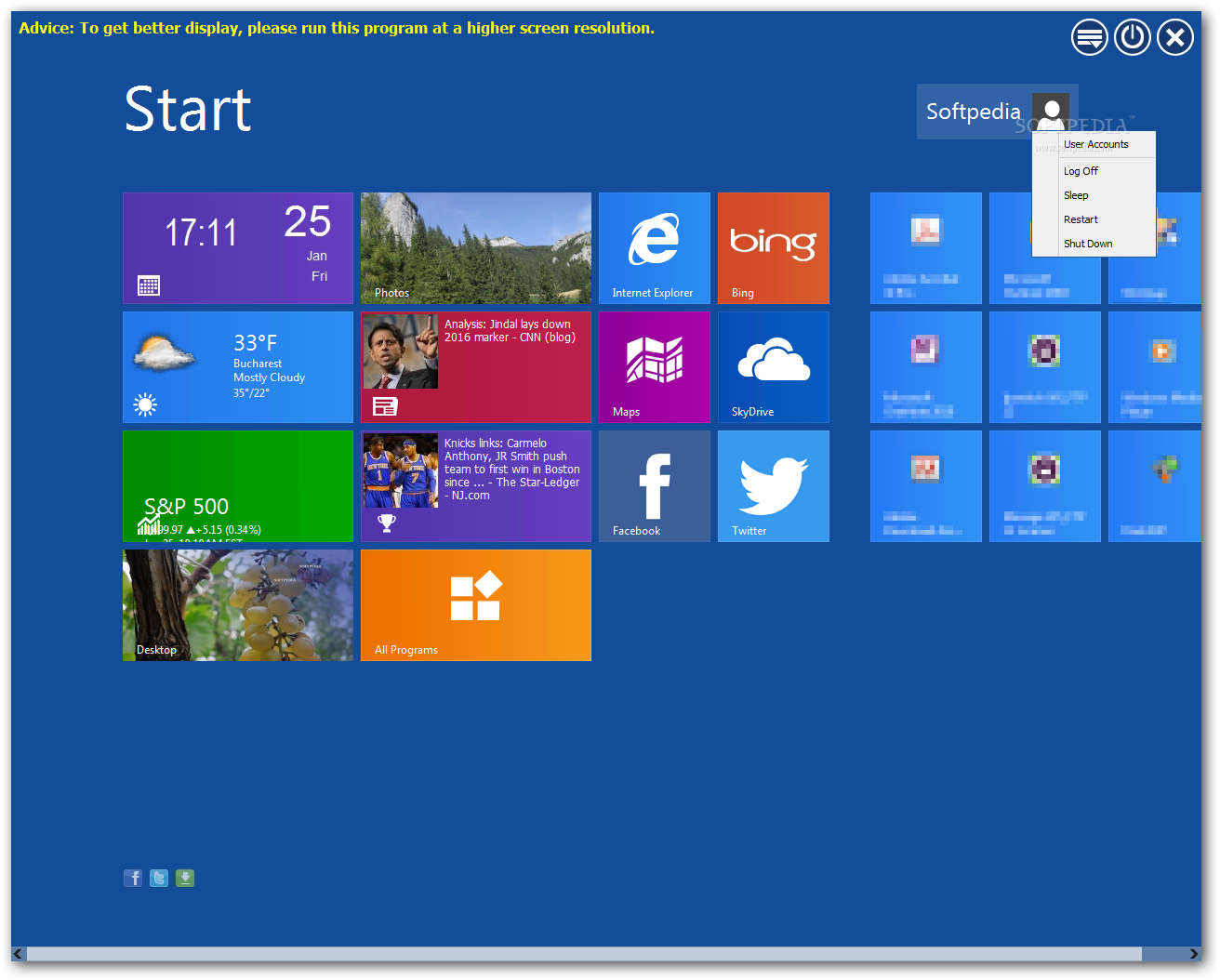This screenshot has width=1220, height=980.
Task: Click the user avatar picture
Action: [x=1051, y=112]
